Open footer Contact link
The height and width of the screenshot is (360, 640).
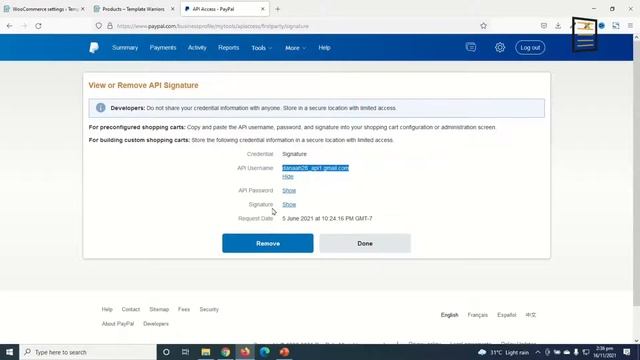[x=131, y=309]
